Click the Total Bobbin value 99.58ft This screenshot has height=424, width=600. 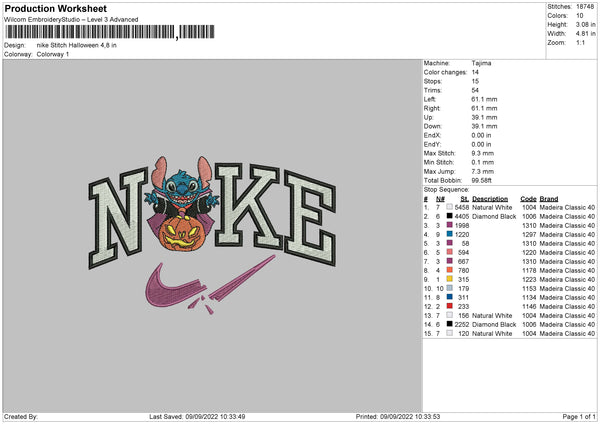click(x=481, y=180)
